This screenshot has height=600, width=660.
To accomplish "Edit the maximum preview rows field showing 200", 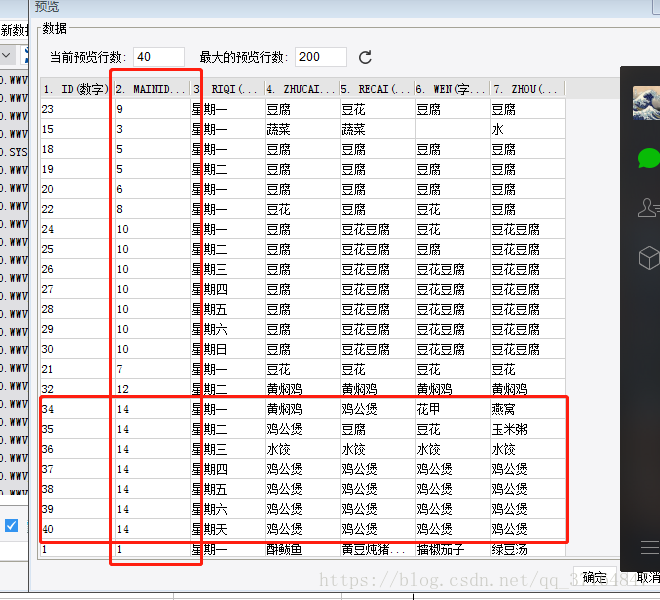I will [x=321, y=57].
